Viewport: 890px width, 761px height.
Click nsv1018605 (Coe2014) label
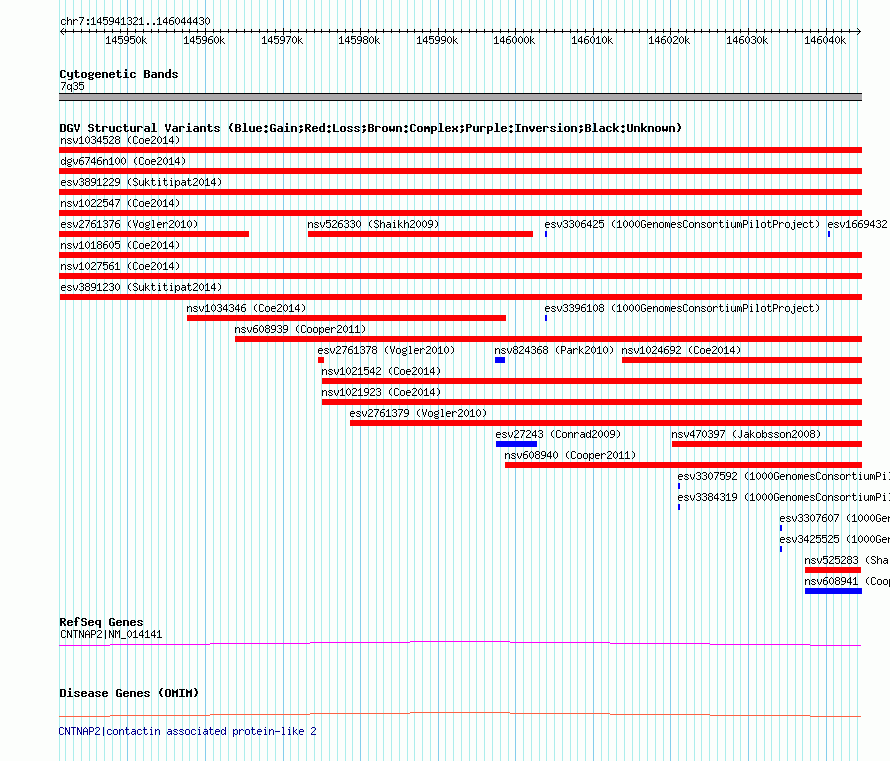pyautogui.click(x=120, y=245)
